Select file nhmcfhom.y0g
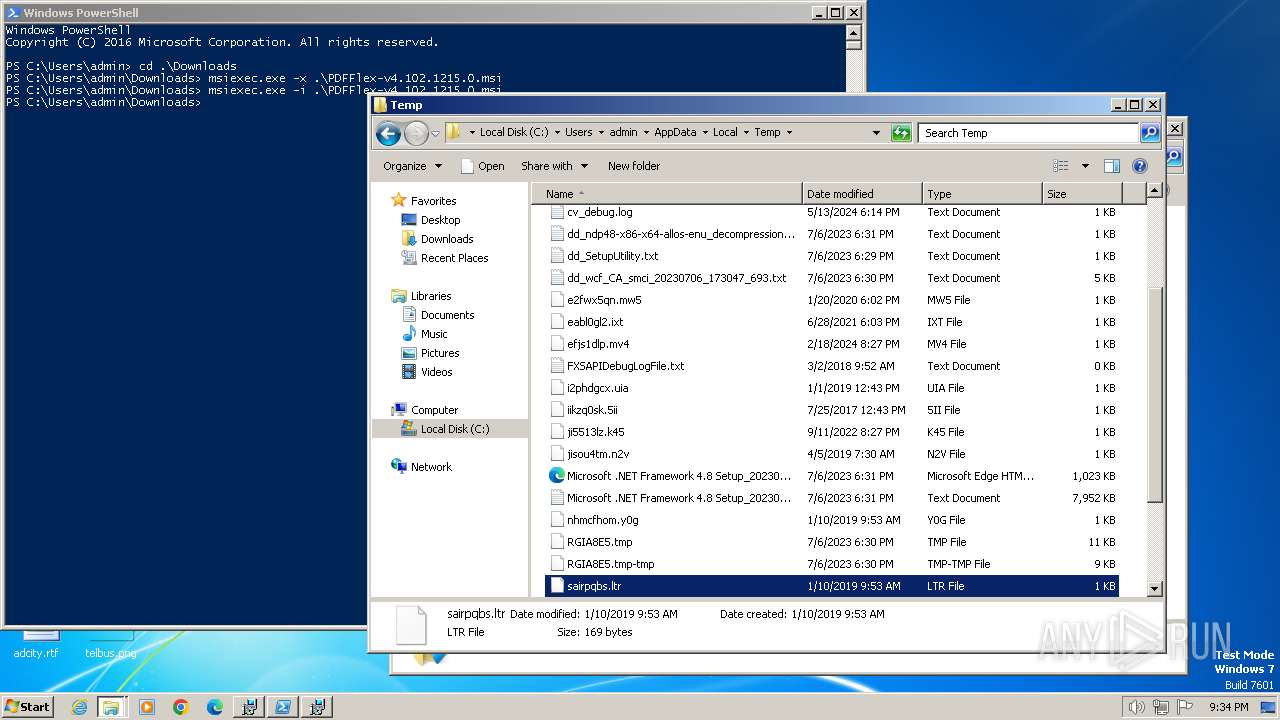1280x720 pixels. [602, 520]
